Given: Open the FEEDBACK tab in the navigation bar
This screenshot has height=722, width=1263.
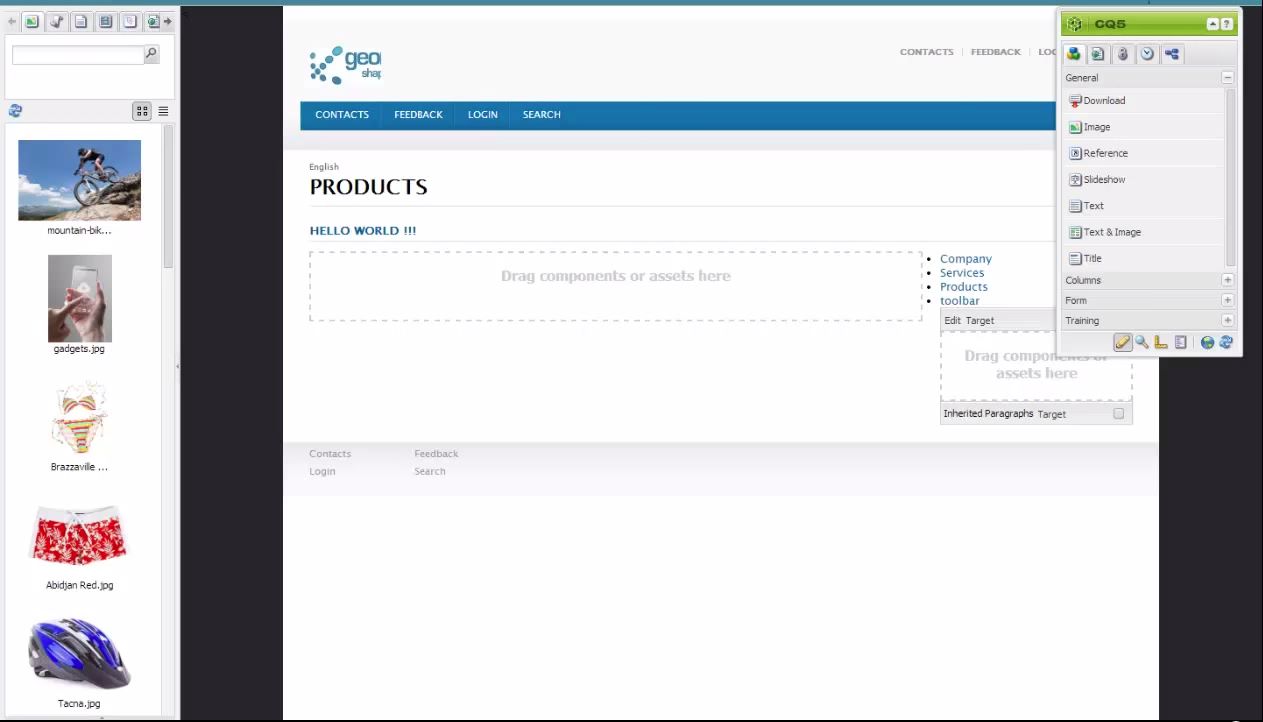Looking at the screenshot, I should point(418,114).
